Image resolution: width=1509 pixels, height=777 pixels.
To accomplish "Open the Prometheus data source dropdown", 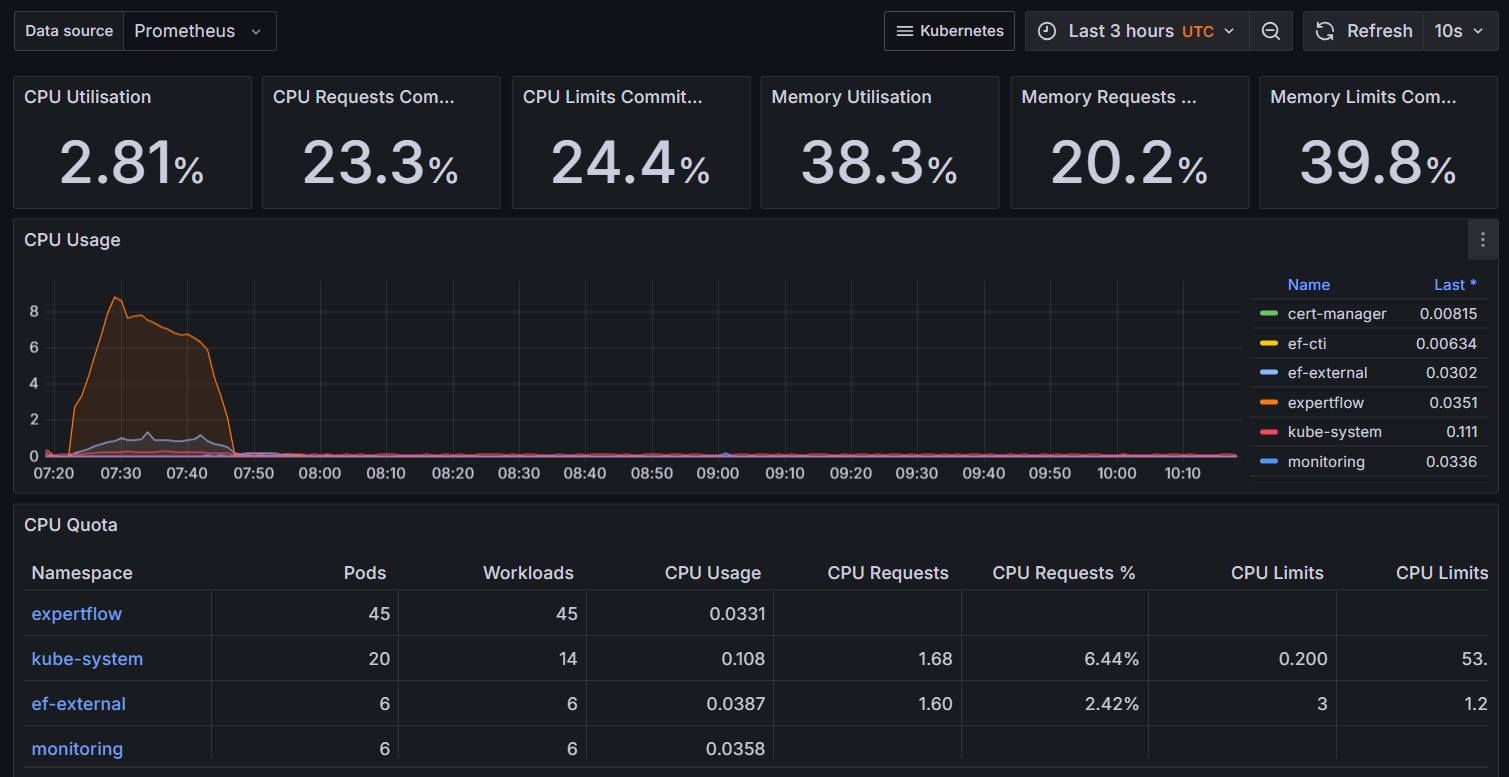I will coord(198,31).
